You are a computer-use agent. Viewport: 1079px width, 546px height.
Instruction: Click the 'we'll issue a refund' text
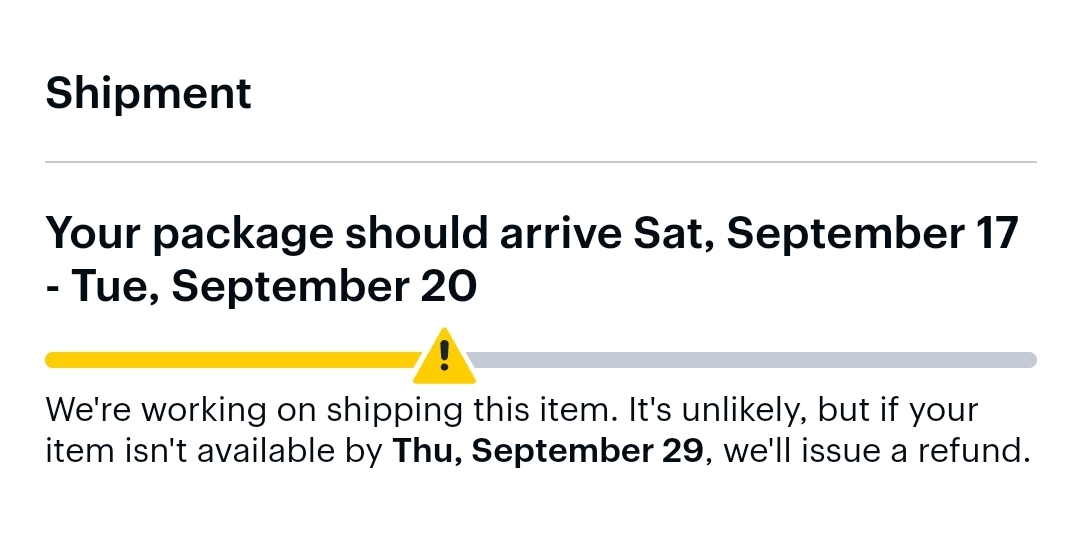[x=875, y=451]
